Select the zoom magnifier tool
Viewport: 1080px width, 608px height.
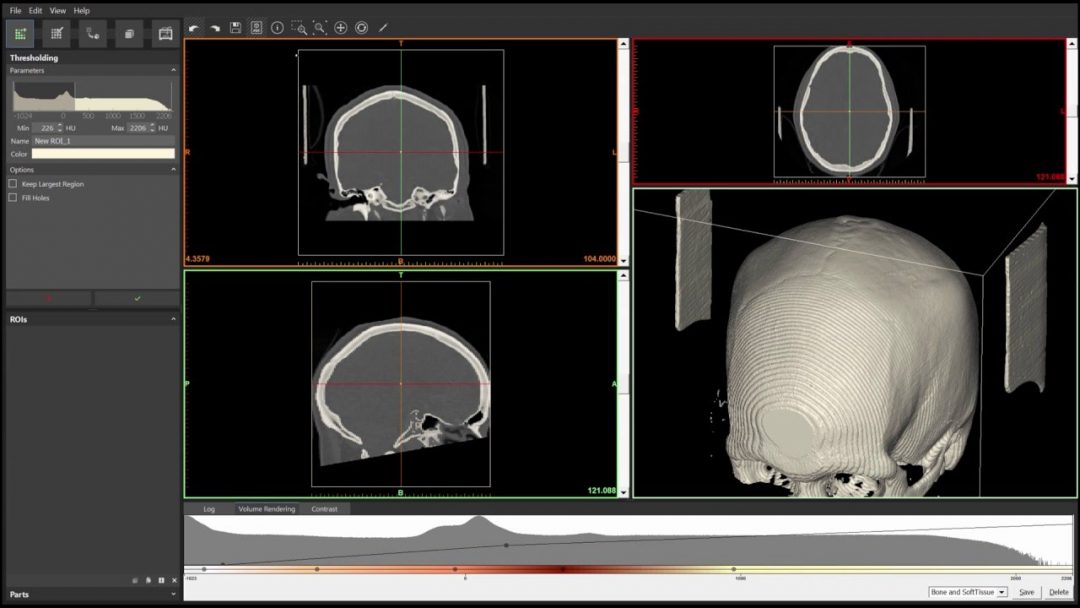click(320, 28)
